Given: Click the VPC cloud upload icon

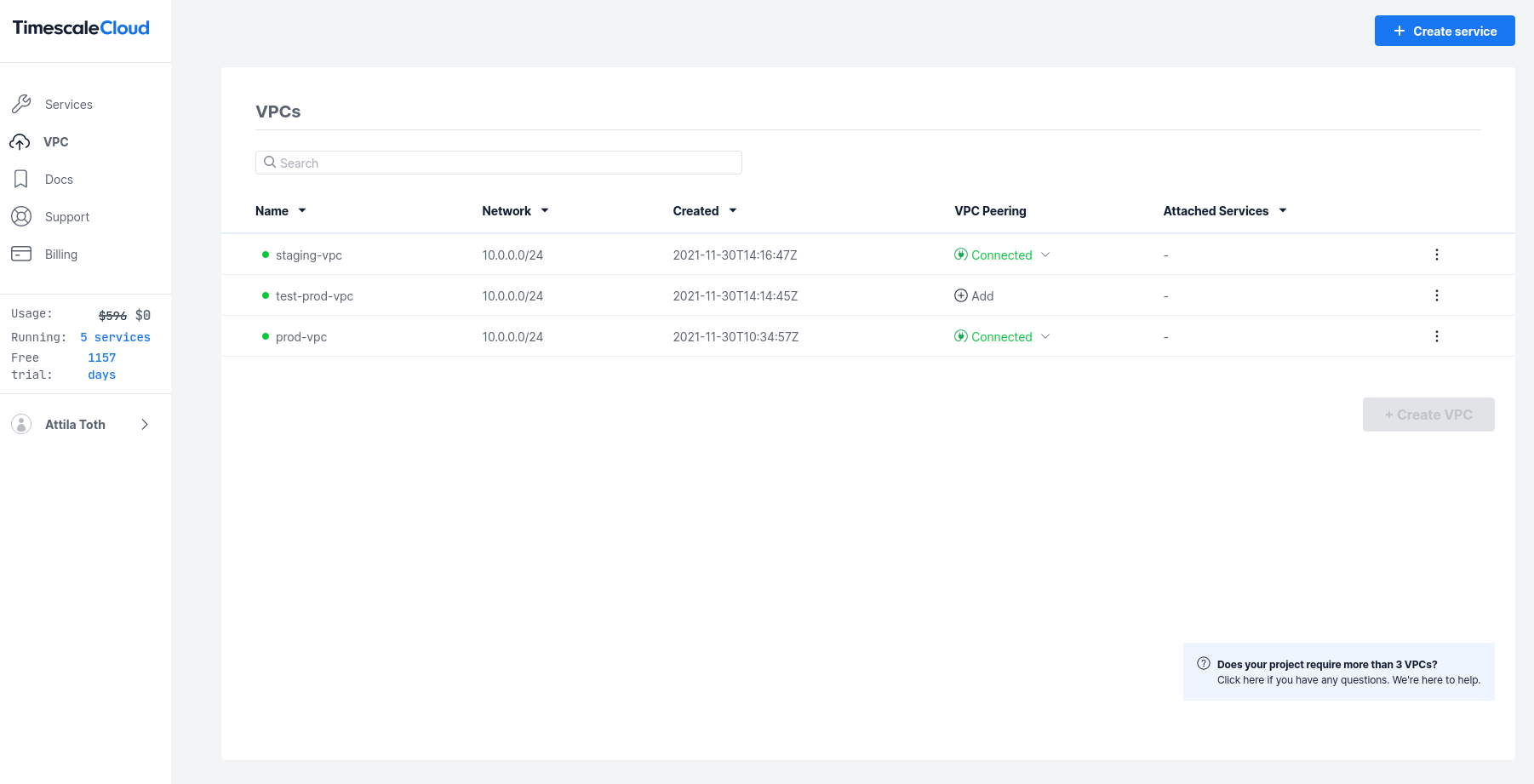Looking at the screenshot, I should 20,141.
